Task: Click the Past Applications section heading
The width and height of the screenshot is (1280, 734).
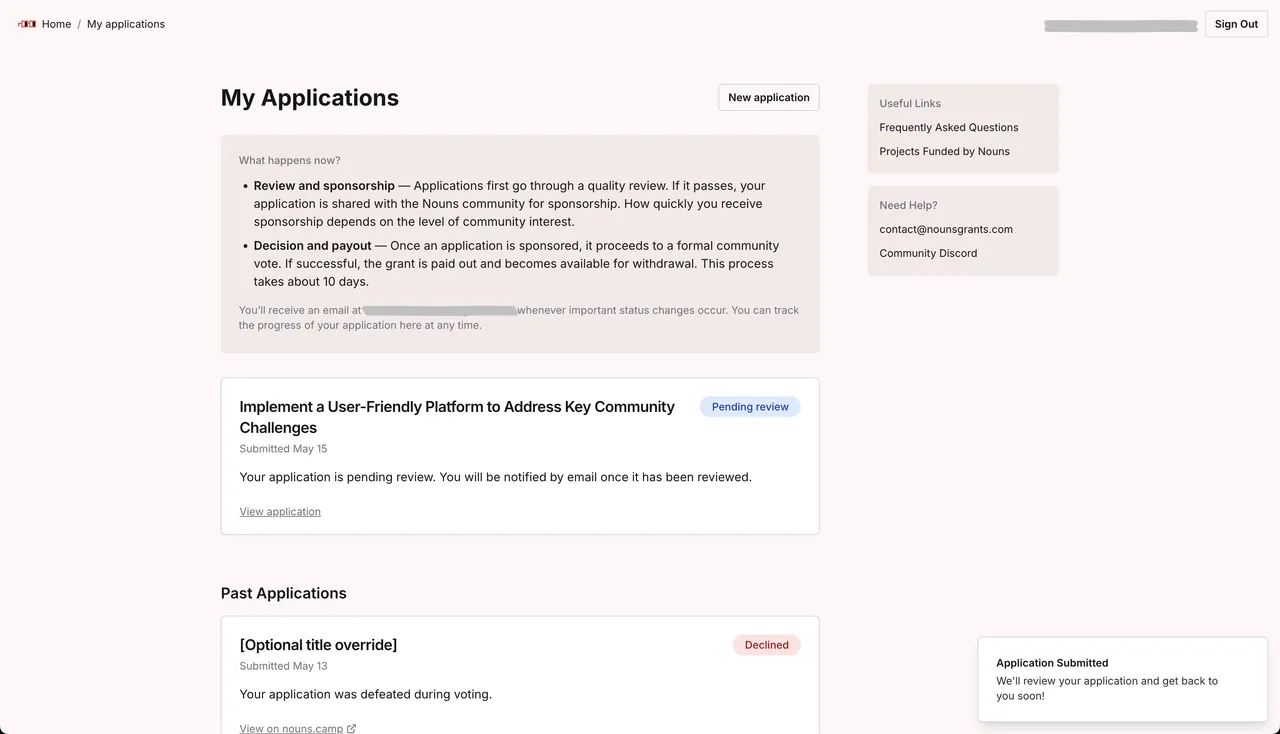Action: (284, 593)
